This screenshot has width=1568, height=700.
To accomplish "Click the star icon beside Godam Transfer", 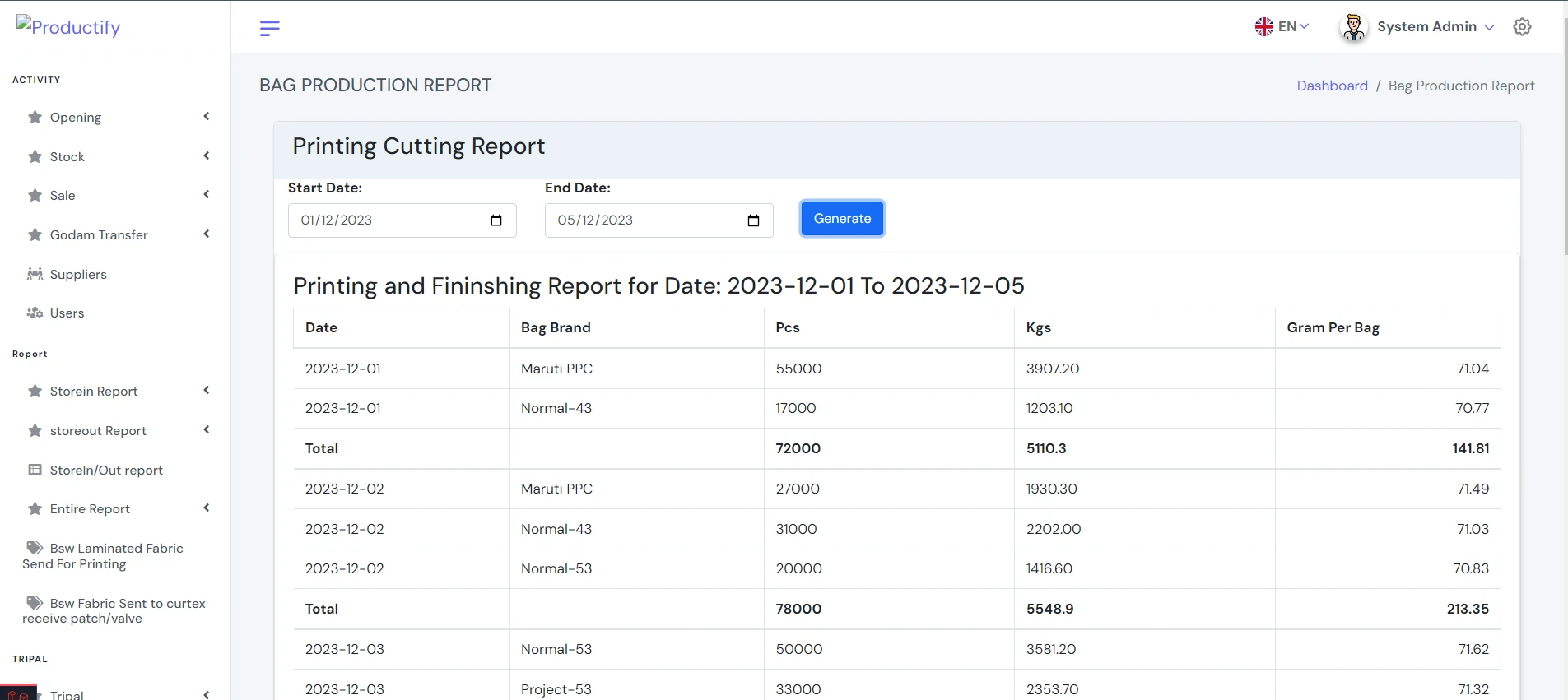I will click(35, 234).
